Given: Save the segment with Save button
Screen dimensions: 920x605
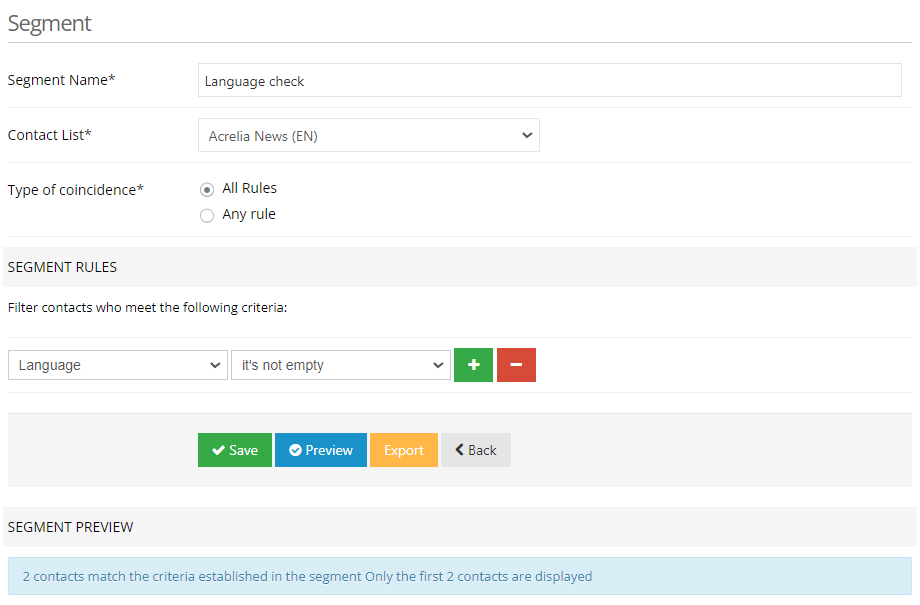Looking at the screenshot, I should 235,450.
